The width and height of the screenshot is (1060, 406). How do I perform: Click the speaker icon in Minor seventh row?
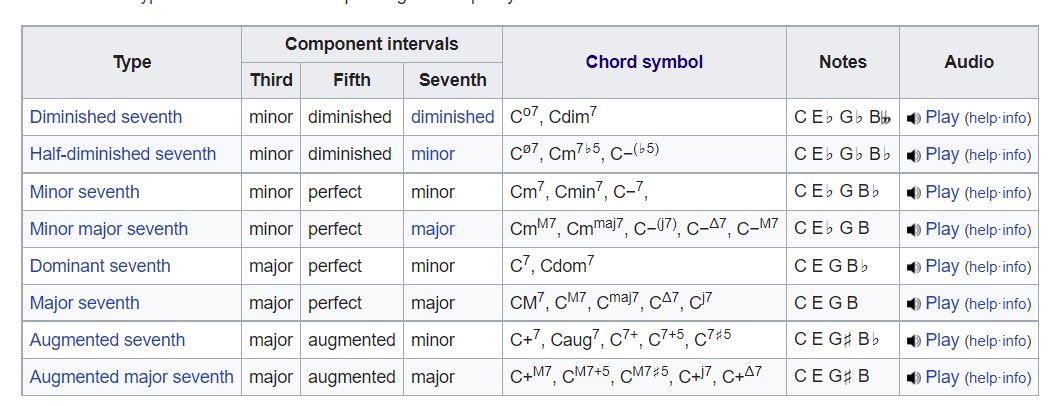[x=913, y=192]
